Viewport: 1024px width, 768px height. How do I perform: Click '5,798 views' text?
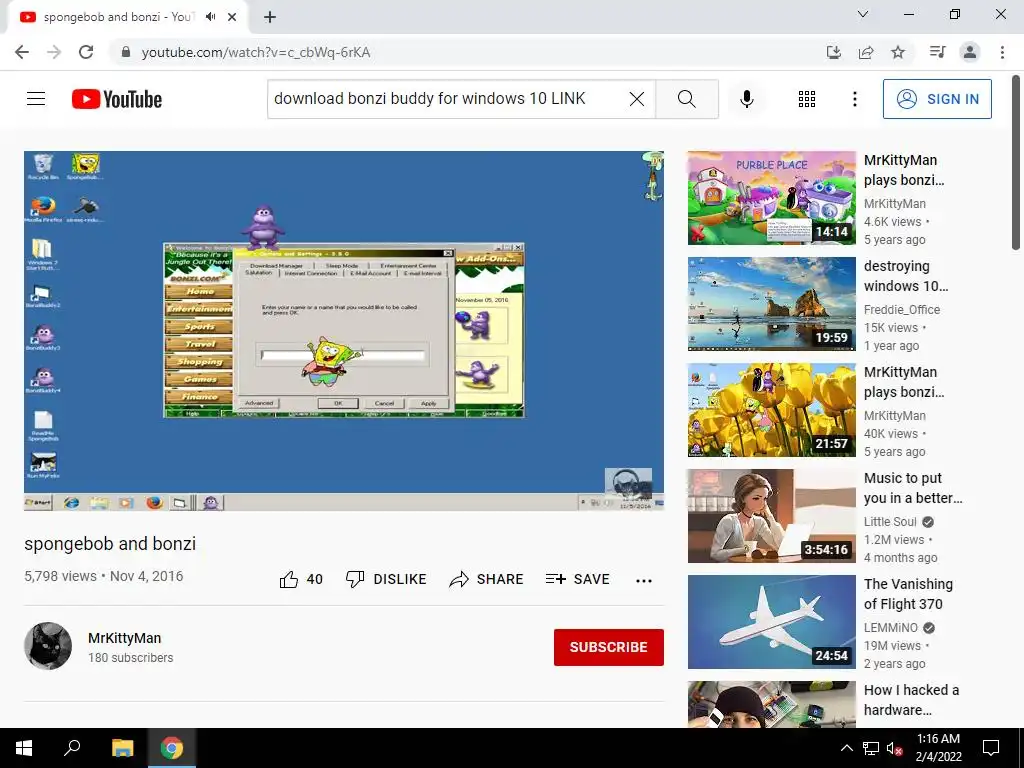pos(60,576)
